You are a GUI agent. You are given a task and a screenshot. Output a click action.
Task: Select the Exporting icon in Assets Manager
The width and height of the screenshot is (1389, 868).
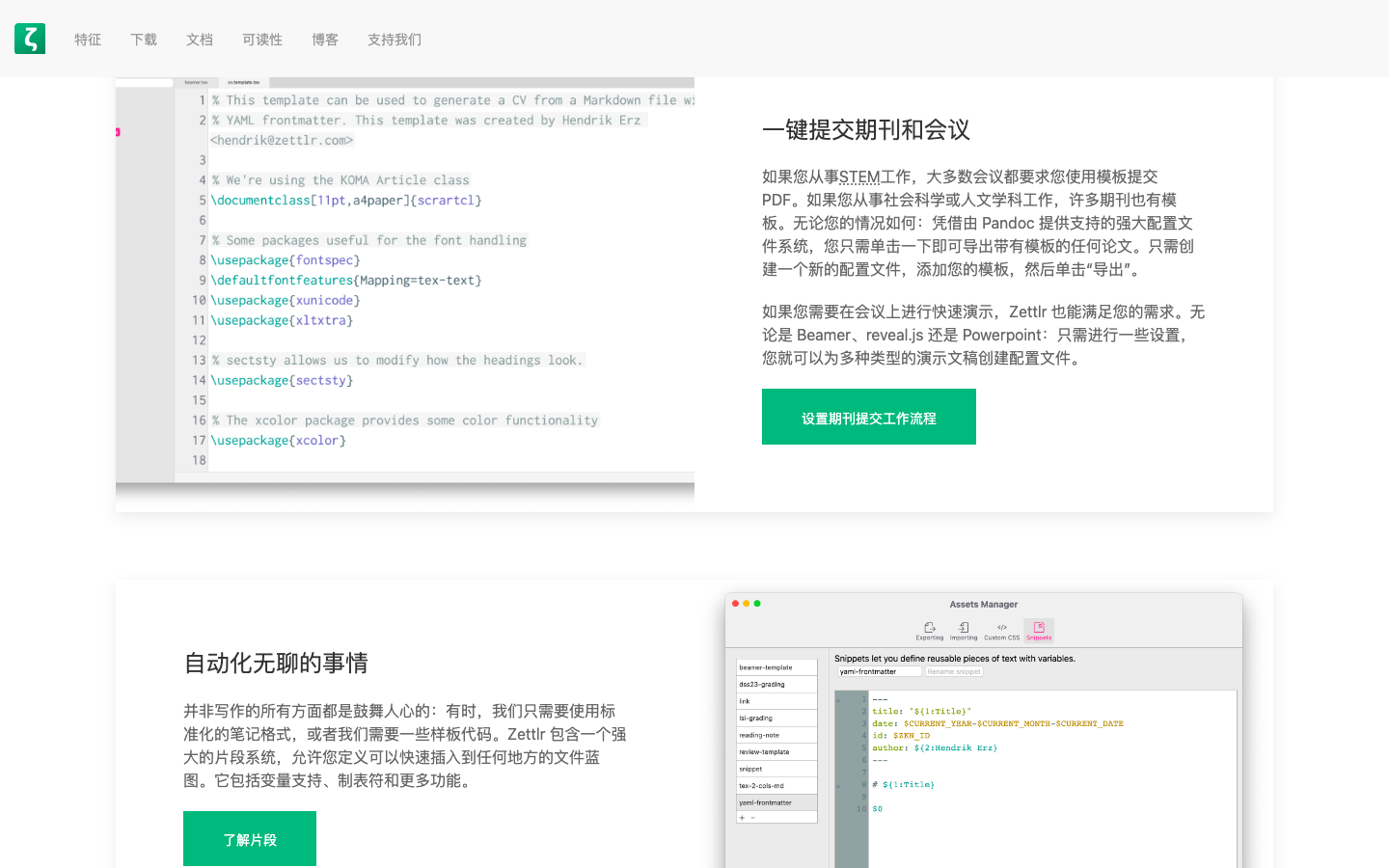(929, 630)
